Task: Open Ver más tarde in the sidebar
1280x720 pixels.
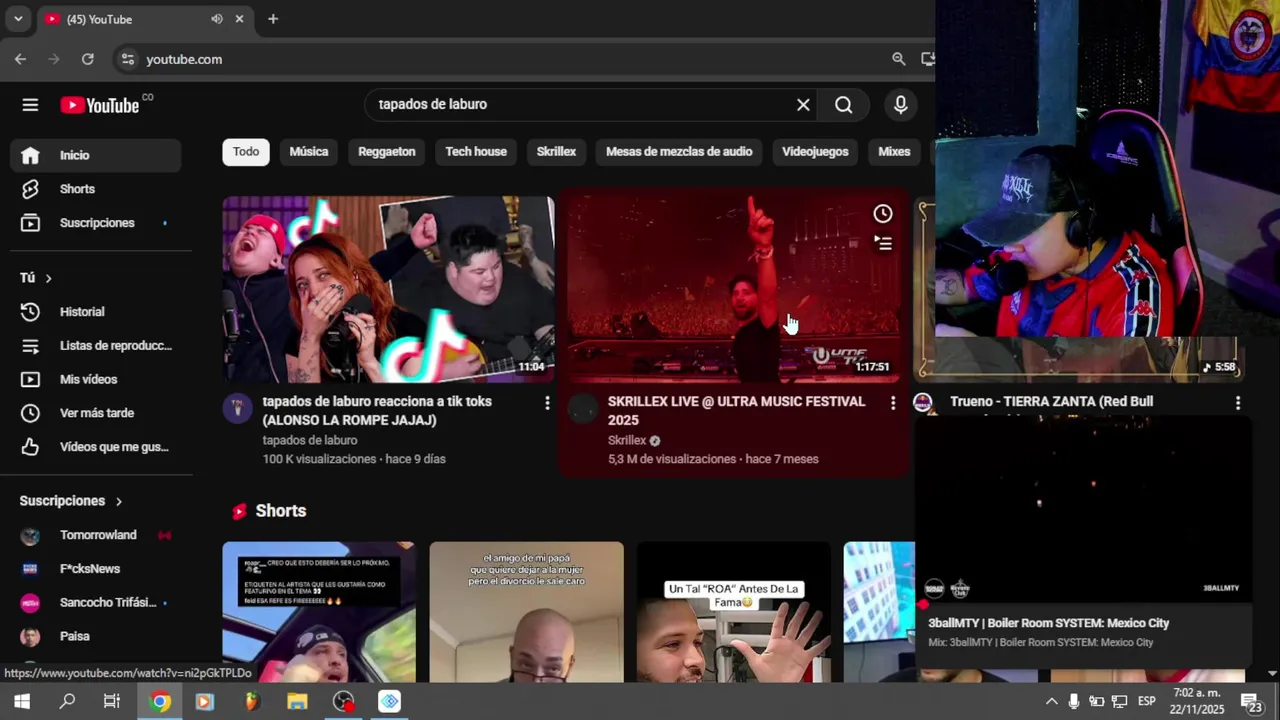Action: pos(96,413)
